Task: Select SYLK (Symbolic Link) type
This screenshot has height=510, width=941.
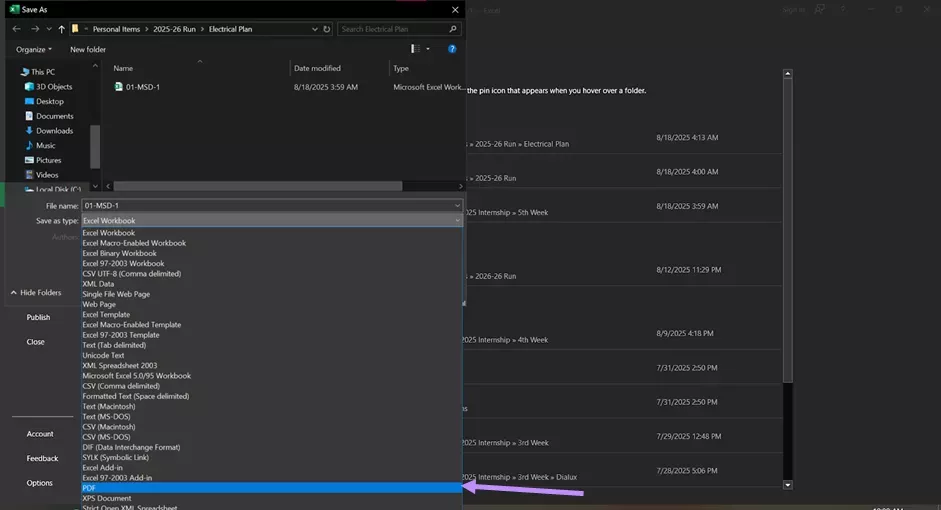Action: click(272, 457)
